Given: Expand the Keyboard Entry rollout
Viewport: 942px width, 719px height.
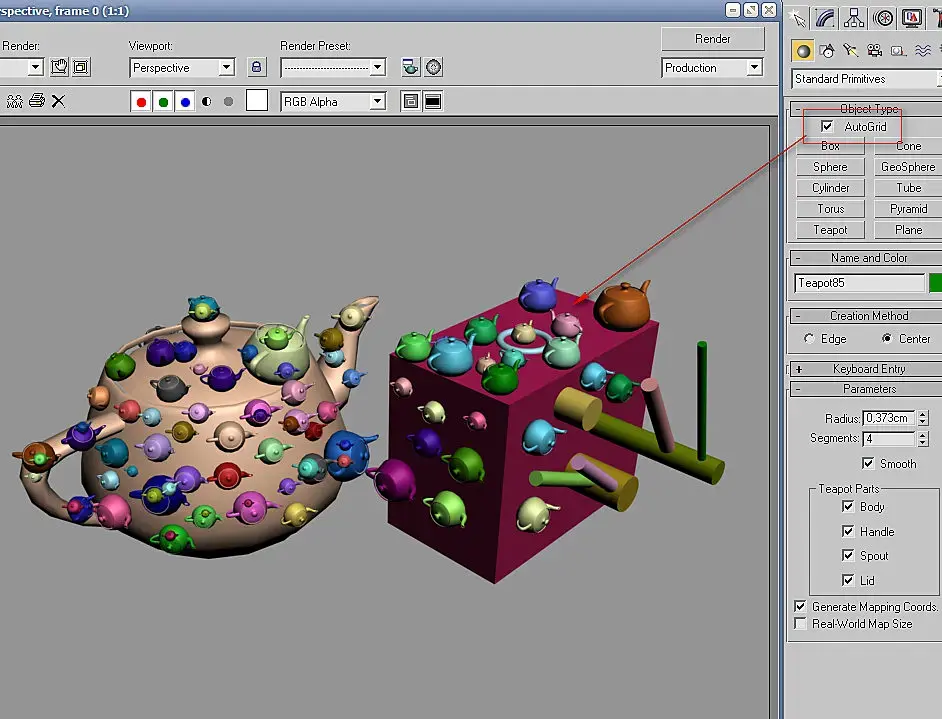Looking at the screenshot, I should [868, 369].
